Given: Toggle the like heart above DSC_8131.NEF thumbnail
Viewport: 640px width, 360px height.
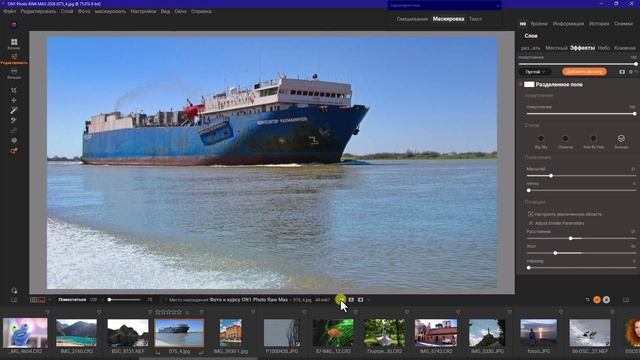Looking at the screenshot, I should (150, 312).
